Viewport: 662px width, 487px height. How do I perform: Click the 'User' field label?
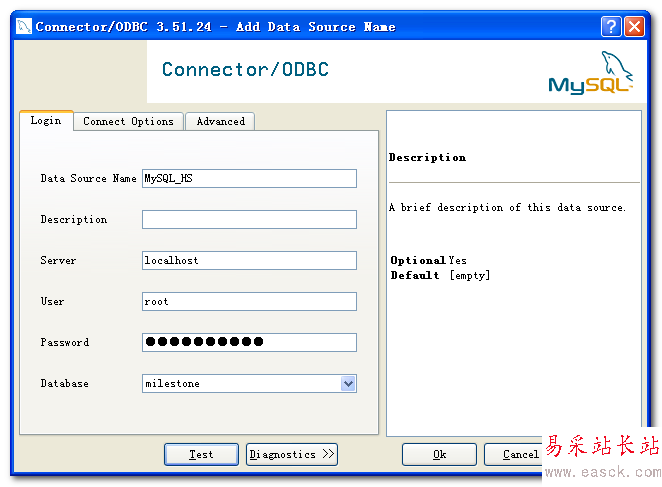coord(52,302)
